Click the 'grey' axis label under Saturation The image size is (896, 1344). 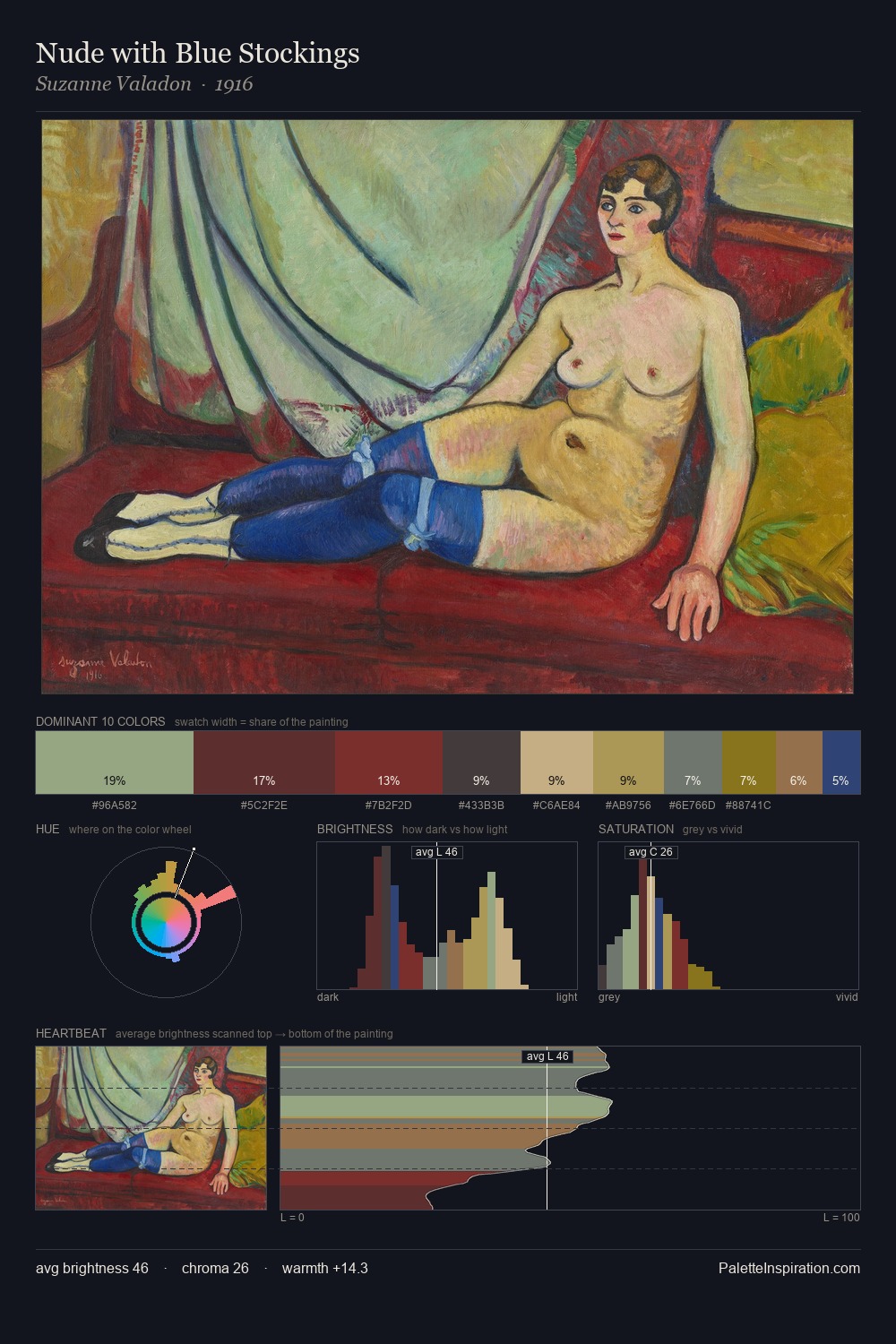pos(609,997)
